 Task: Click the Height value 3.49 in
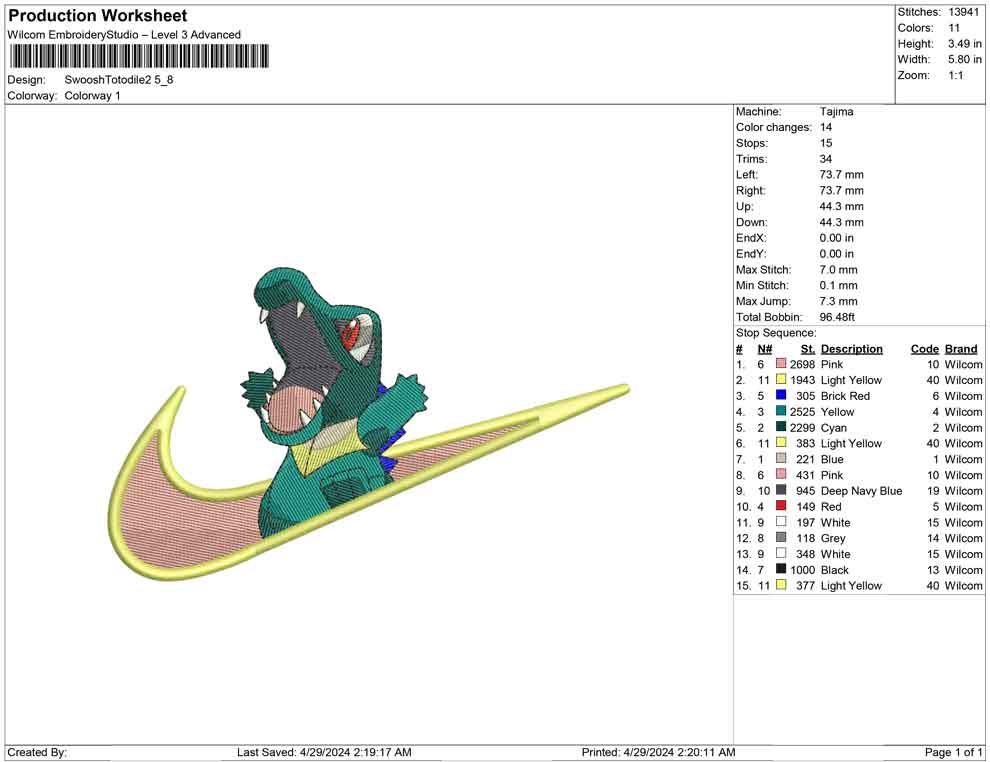pos(965,44)
